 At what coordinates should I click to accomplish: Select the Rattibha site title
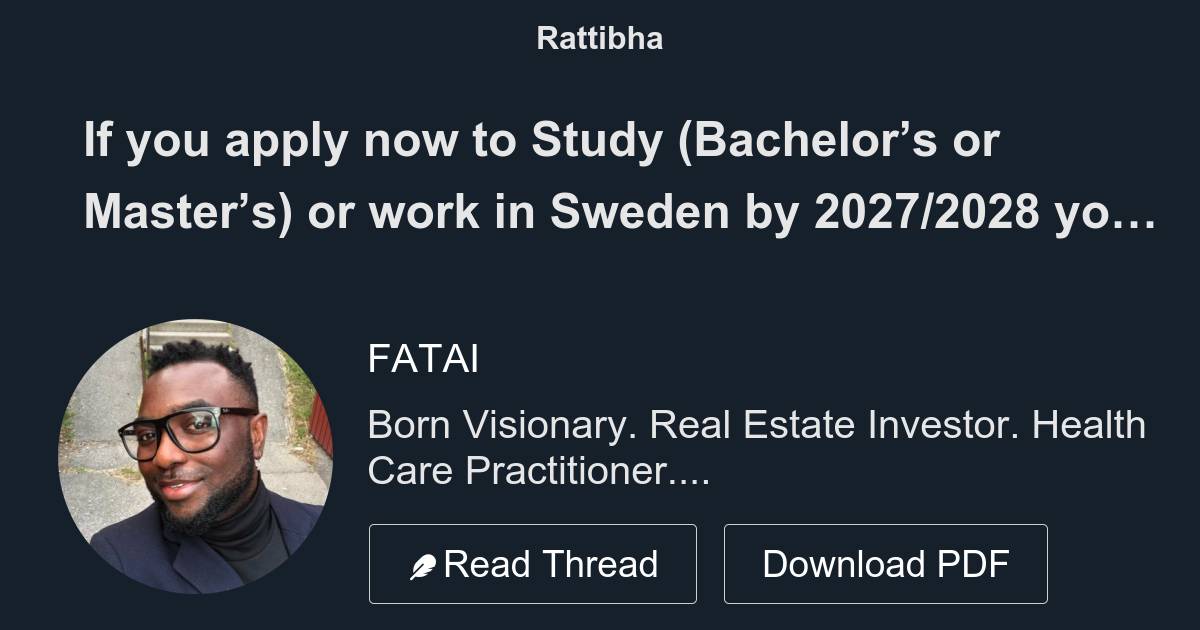pyautogui.click(x=600, y=39)
